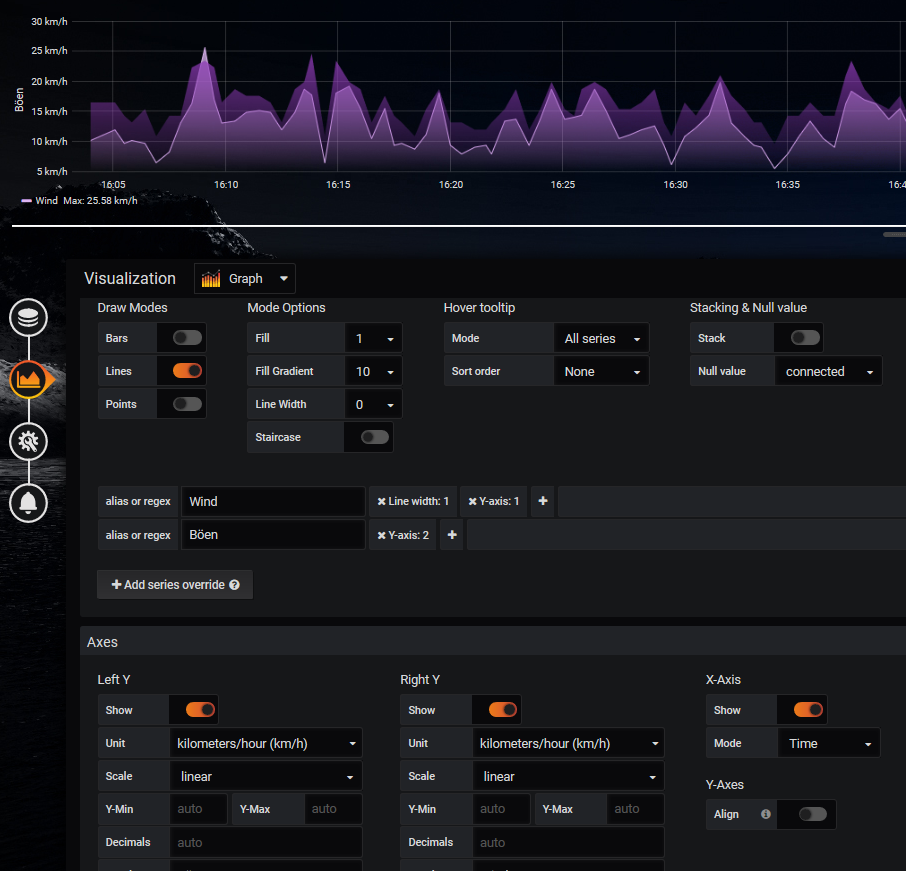The width and height of the screenshot is (906, 871).
Task: Remove the Line width: 1 override
Action: [x=380, y=502]
